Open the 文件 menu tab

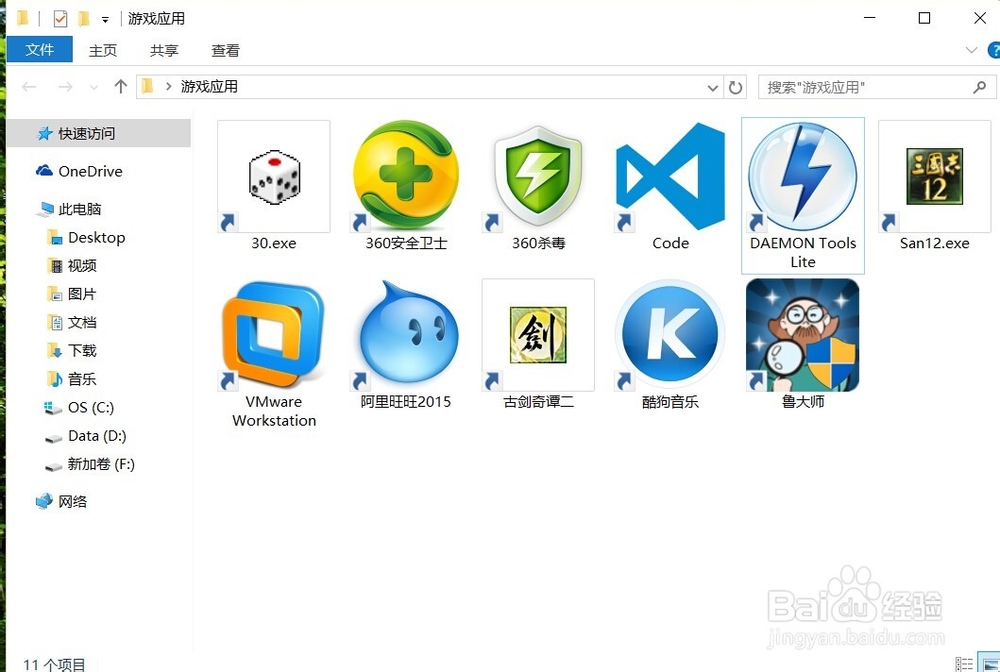[x=40, y=50]
